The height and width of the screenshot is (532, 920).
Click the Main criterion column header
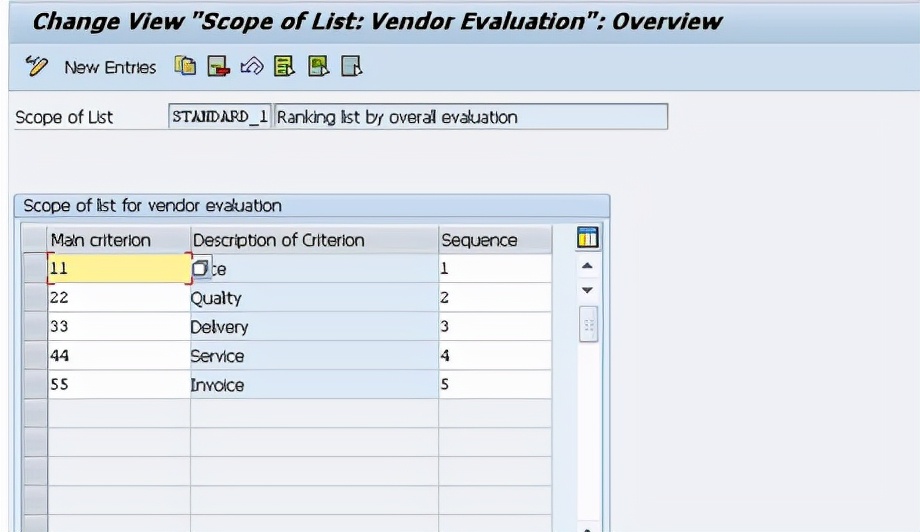(x=119, y=240)
